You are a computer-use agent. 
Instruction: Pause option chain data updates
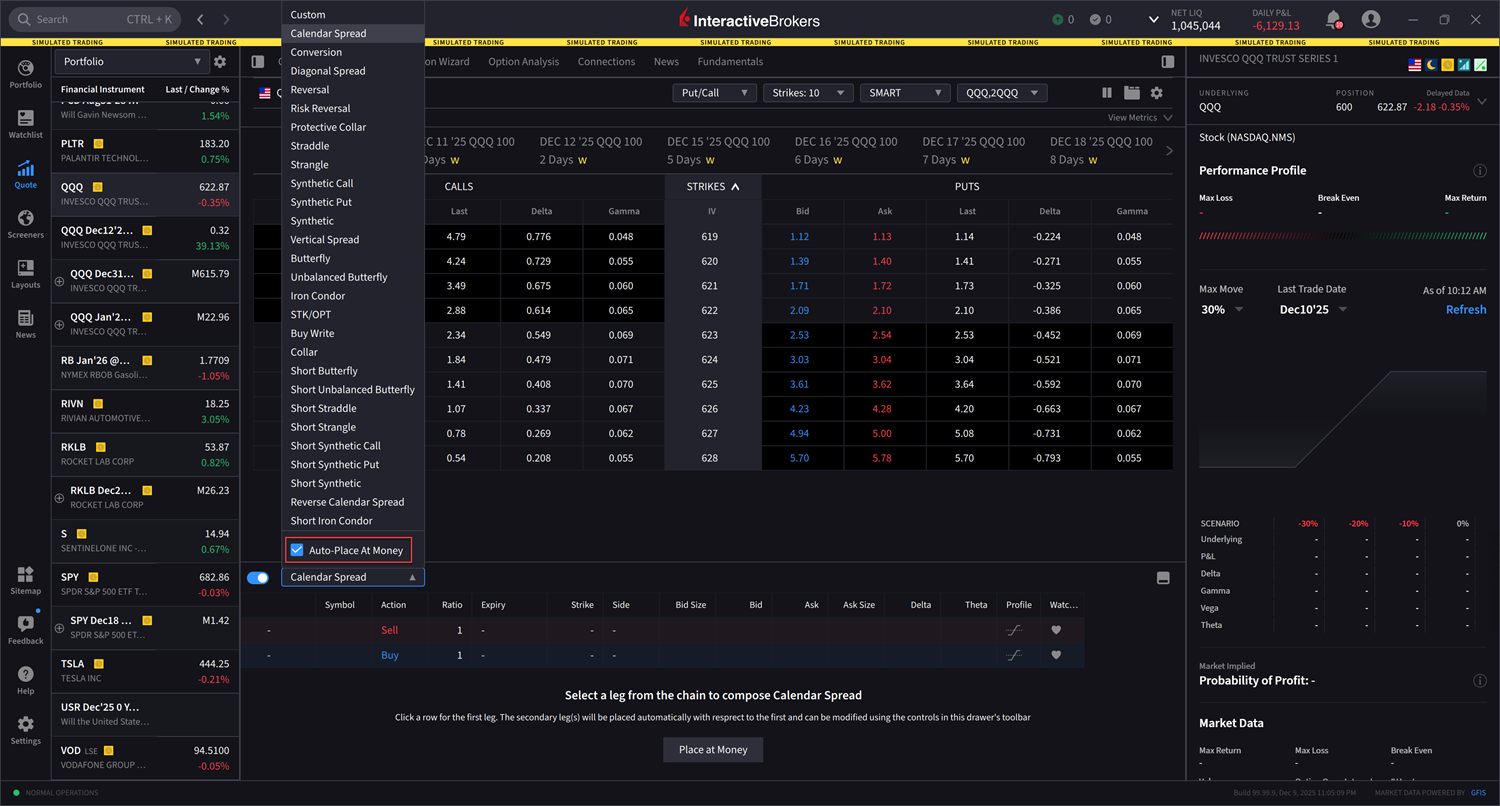[x=1107, y=92]
